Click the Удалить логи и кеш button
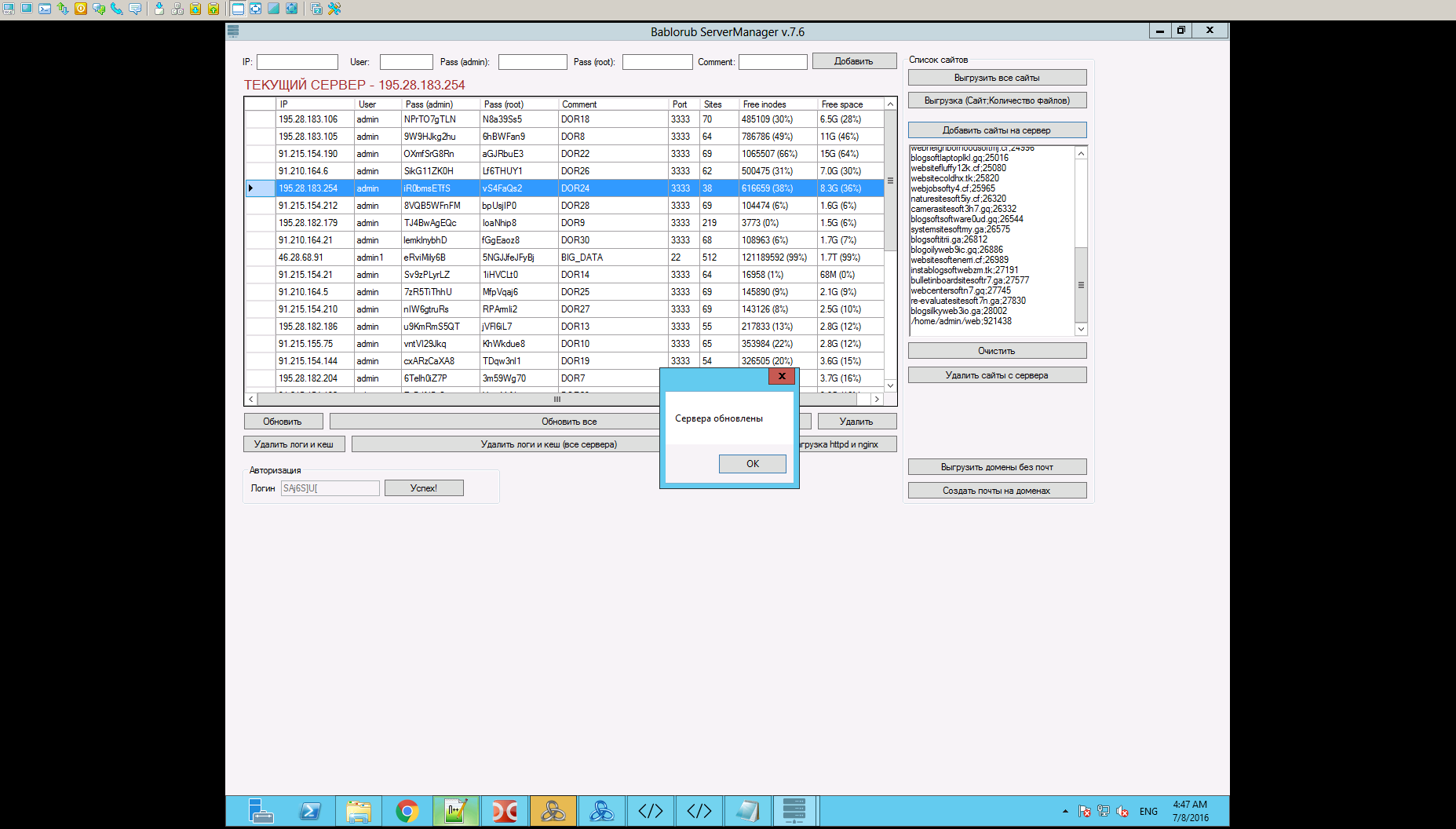This screenshot has height=829, width=1456. click(294, 444)
